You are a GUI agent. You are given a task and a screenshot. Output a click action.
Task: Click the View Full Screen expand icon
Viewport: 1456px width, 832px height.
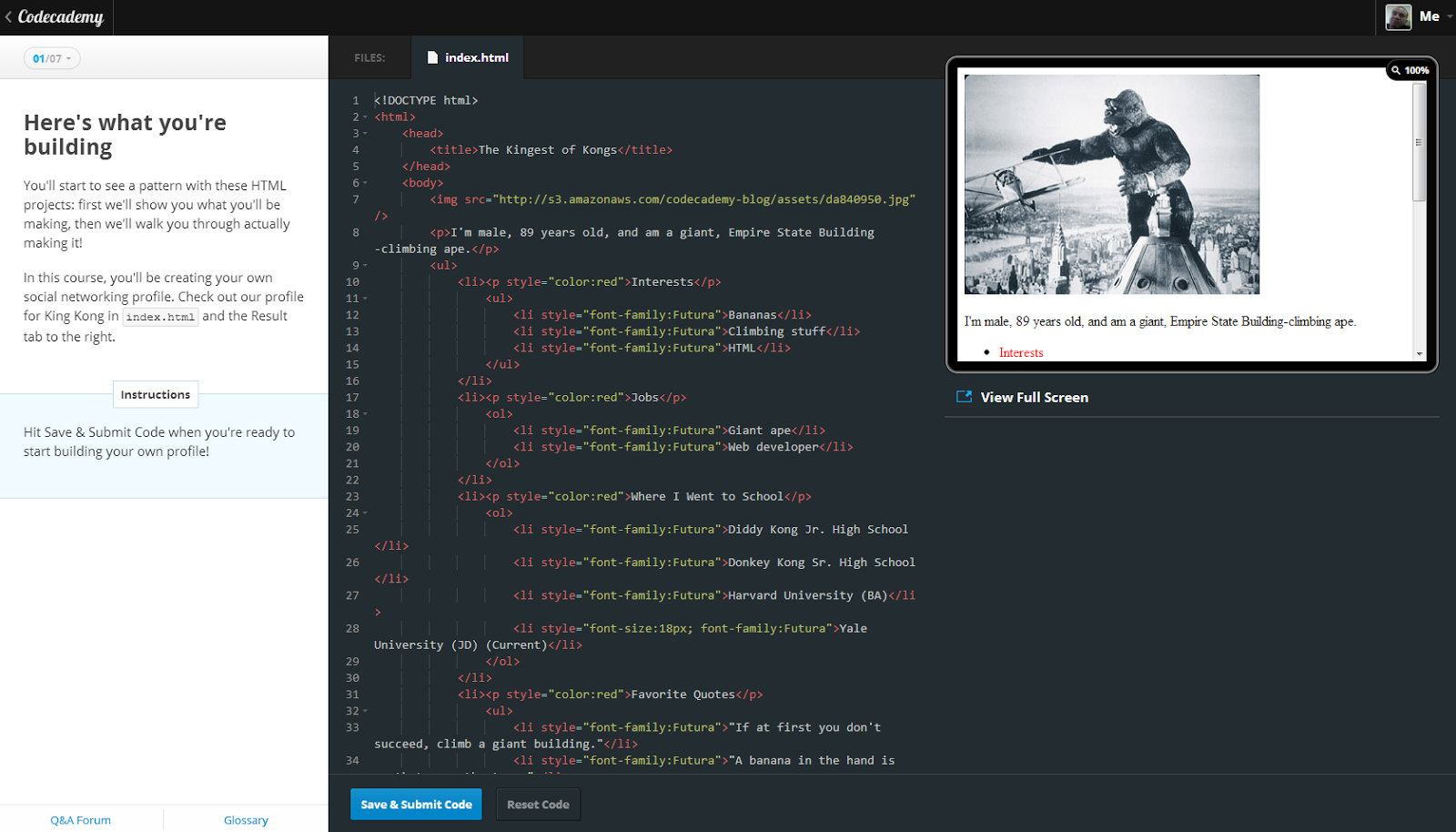(964, 396)
